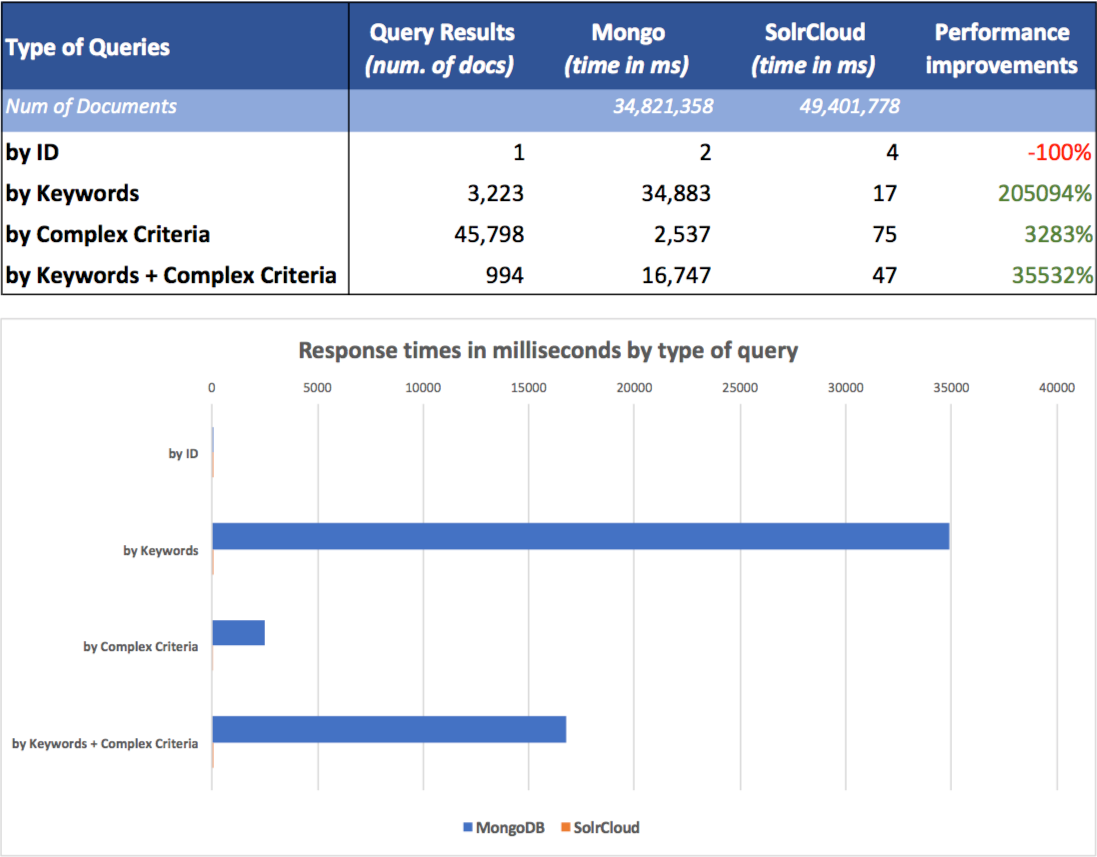Select the "Mongo (time in ms)" column header
Viewport: 1097px width, 857px height.
click(x=627, y=48)
